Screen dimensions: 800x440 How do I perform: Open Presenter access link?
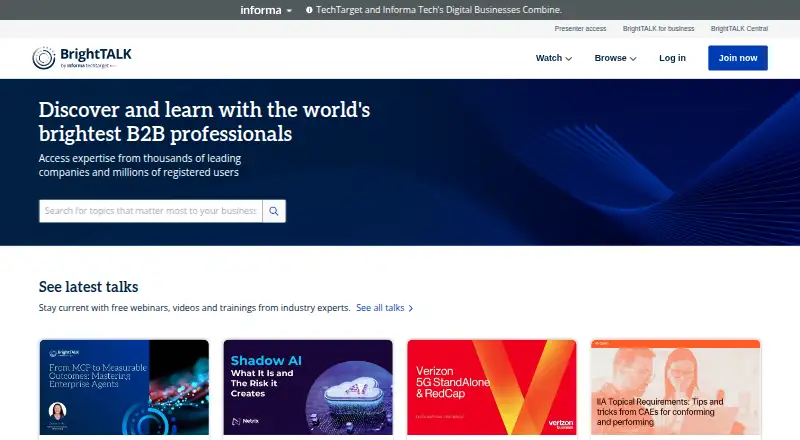tap(580, 29)
